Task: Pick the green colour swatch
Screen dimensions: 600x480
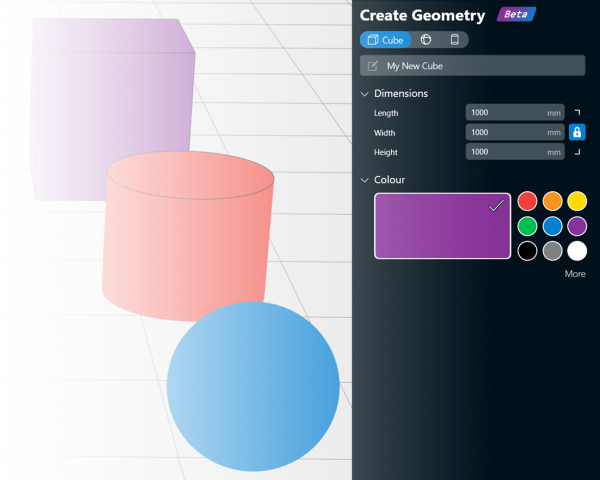Action: (x=527, y=226)
